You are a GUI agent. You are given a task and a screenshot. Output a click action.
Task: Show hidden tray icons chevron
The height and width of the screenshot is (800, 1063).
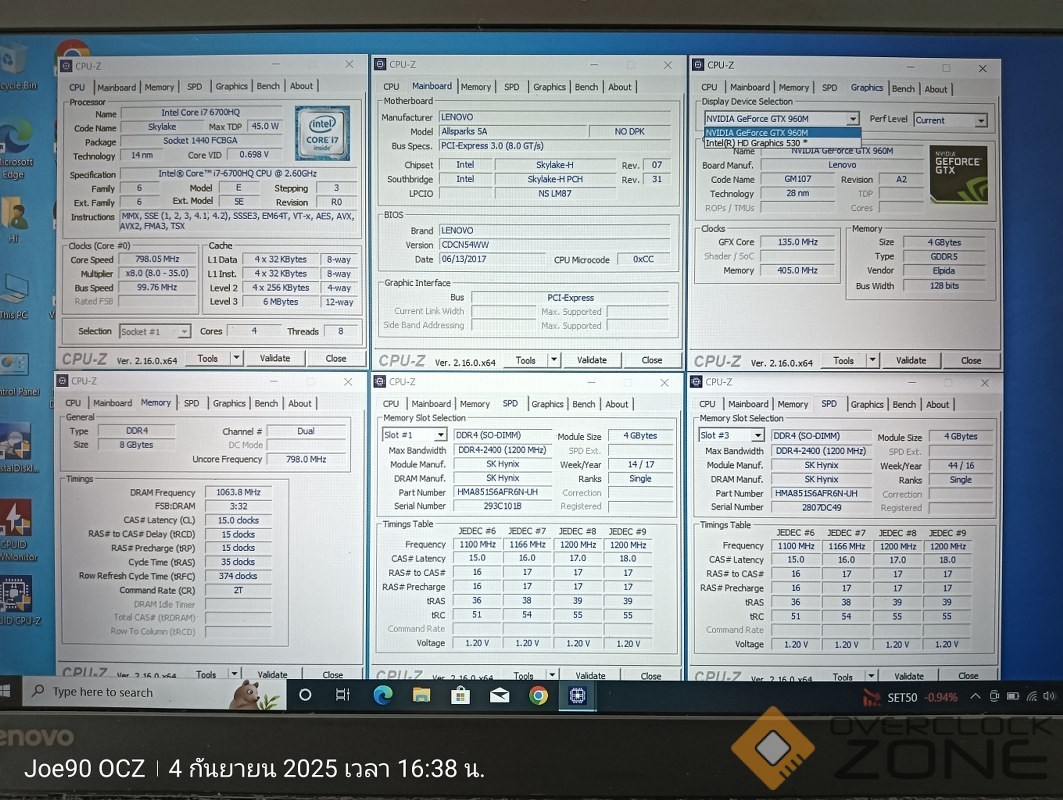coord(975,696)
